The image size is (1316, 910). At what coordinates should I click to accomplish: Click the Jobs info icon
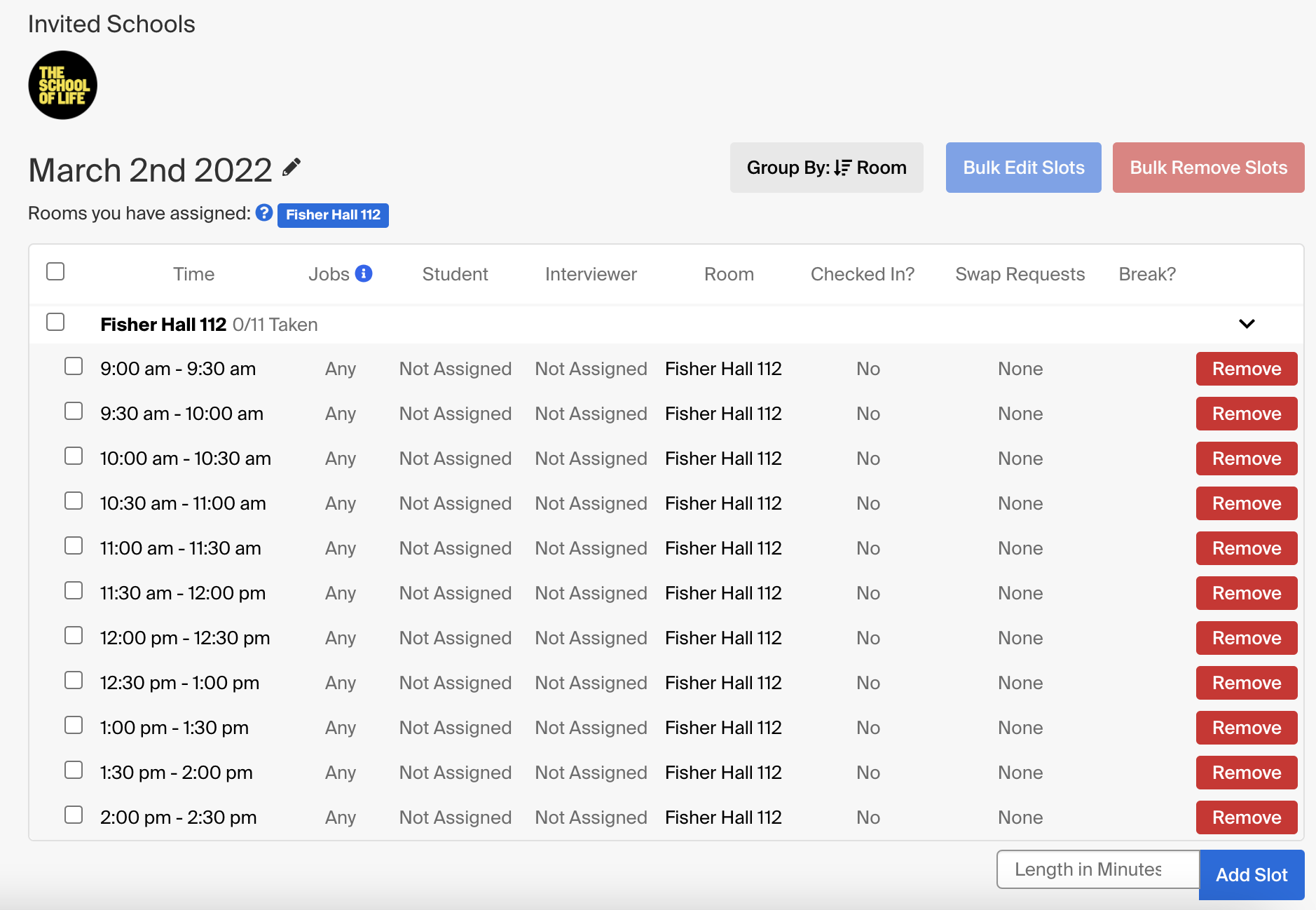364,273
